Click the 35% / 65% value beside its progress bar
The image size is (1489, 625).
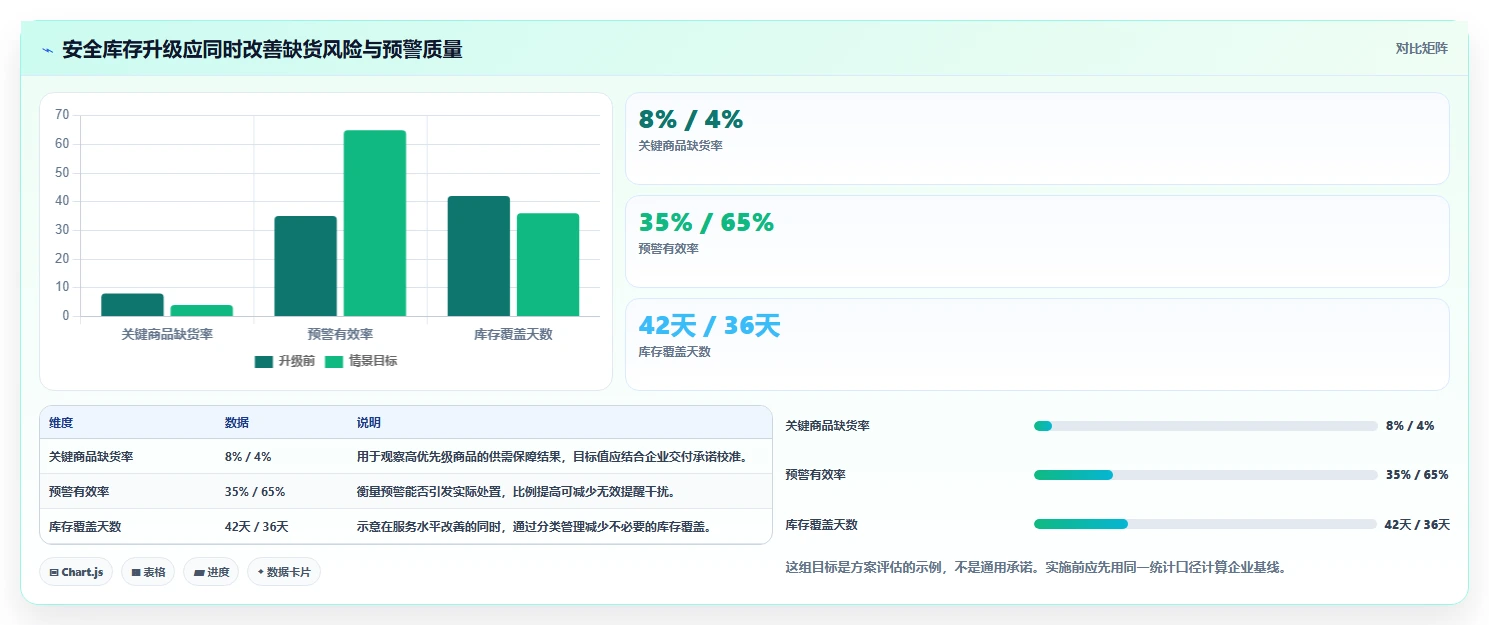[x=1417, y=475]
